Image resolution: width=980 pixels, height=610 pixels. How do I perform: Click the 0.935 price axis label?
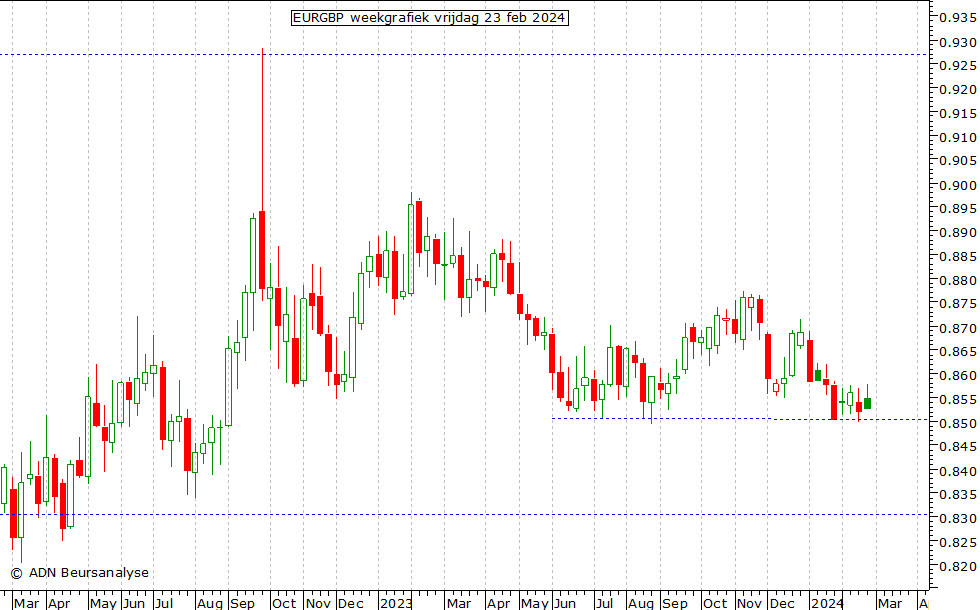959,18
